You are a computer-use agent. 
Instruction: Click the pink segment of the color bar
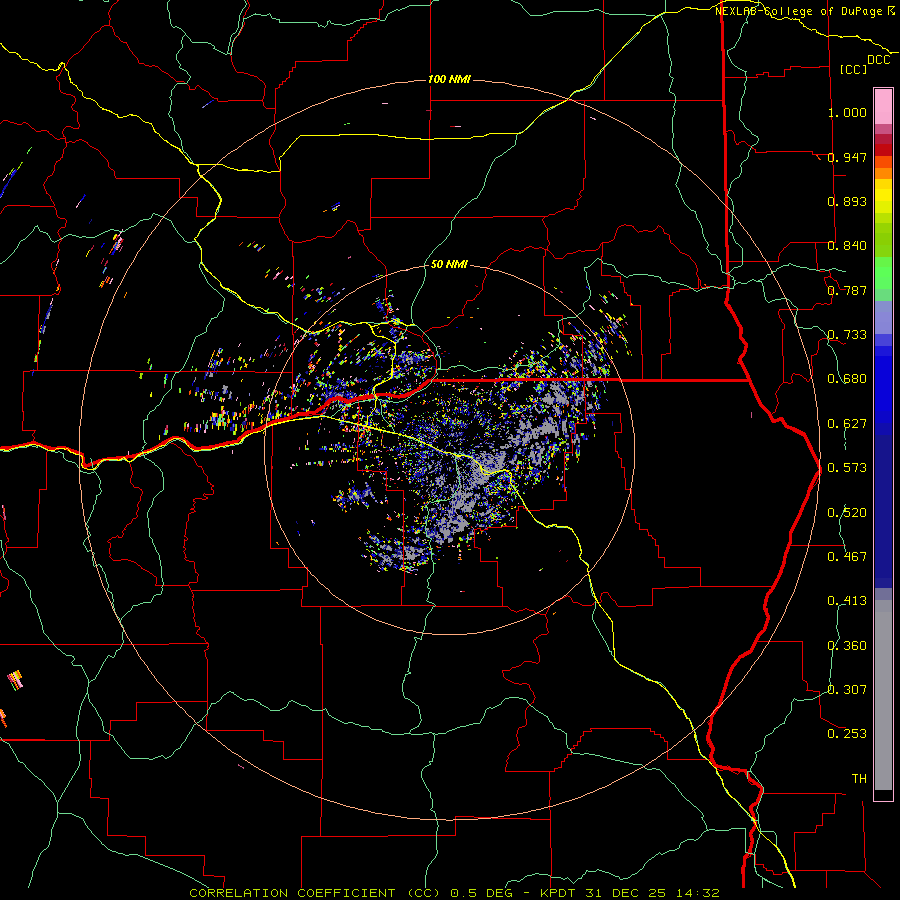pos(883,106)
